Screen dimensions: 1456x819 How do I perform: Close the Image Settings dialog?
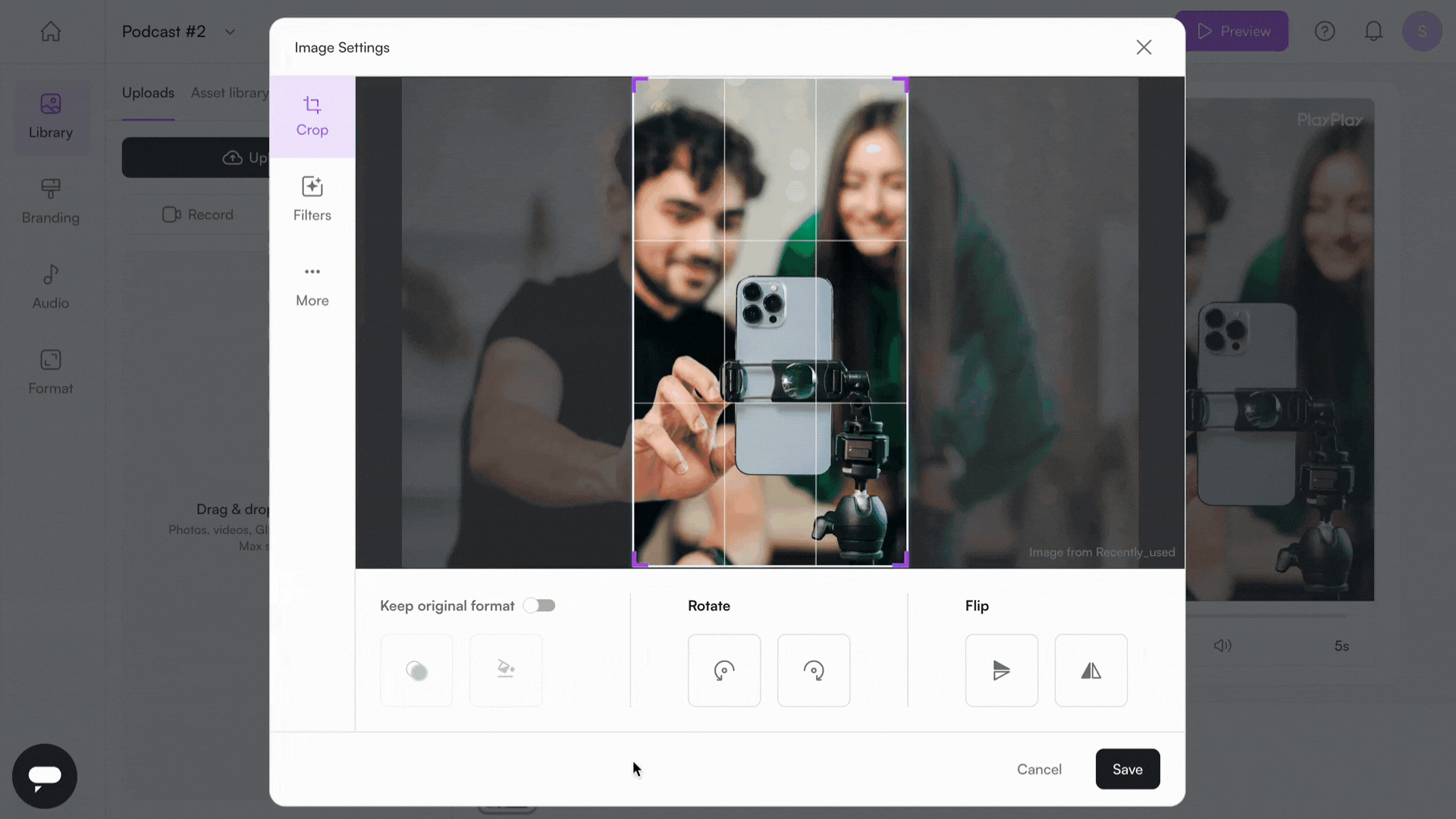click(x=1144, y=47)
